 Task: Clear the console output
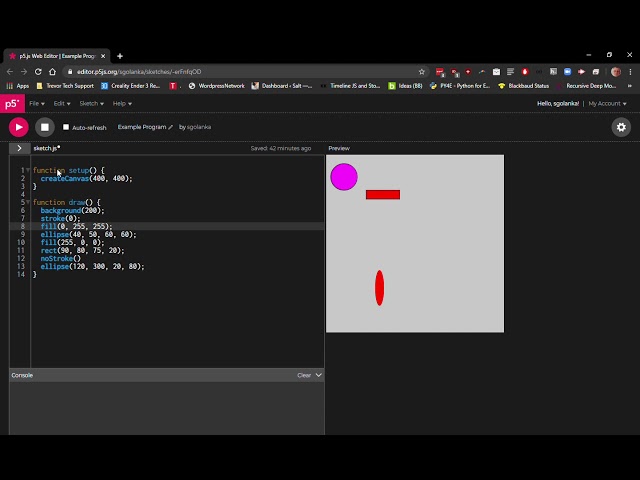(304, 375)
